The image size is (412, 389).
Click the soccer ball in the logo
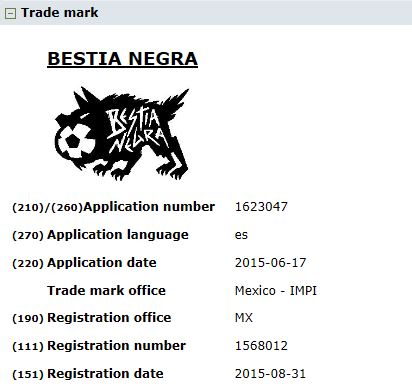(75, 141)
